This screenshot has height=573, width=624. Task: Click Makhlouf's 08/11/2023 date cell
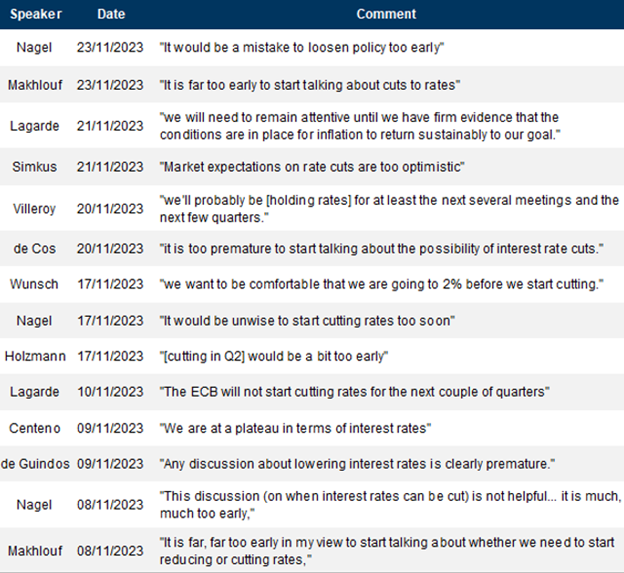(110, 551)
